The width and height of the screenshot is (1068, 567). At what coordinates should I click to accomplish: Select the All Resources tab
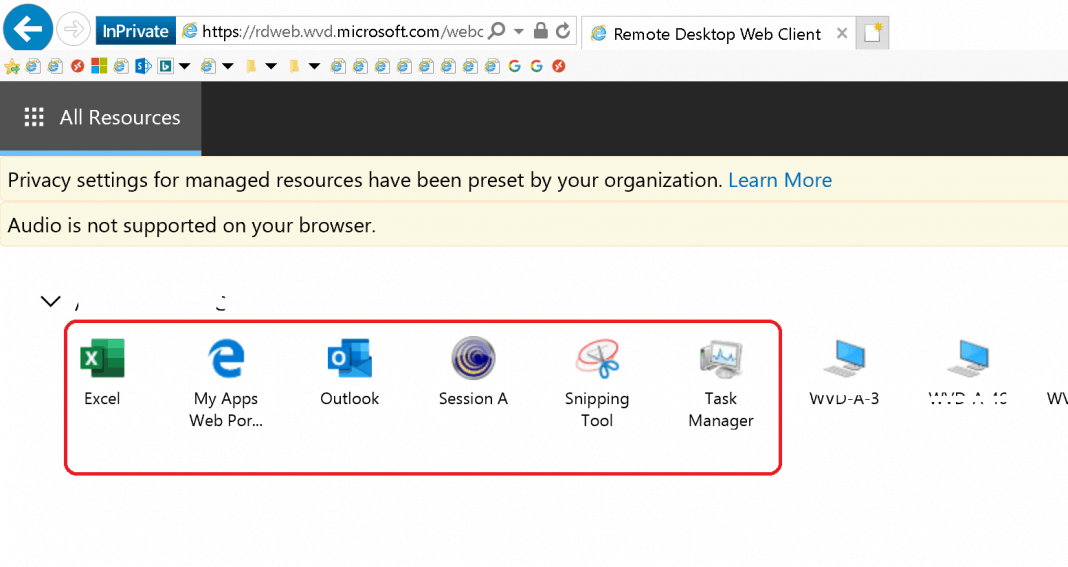[101, 118]
